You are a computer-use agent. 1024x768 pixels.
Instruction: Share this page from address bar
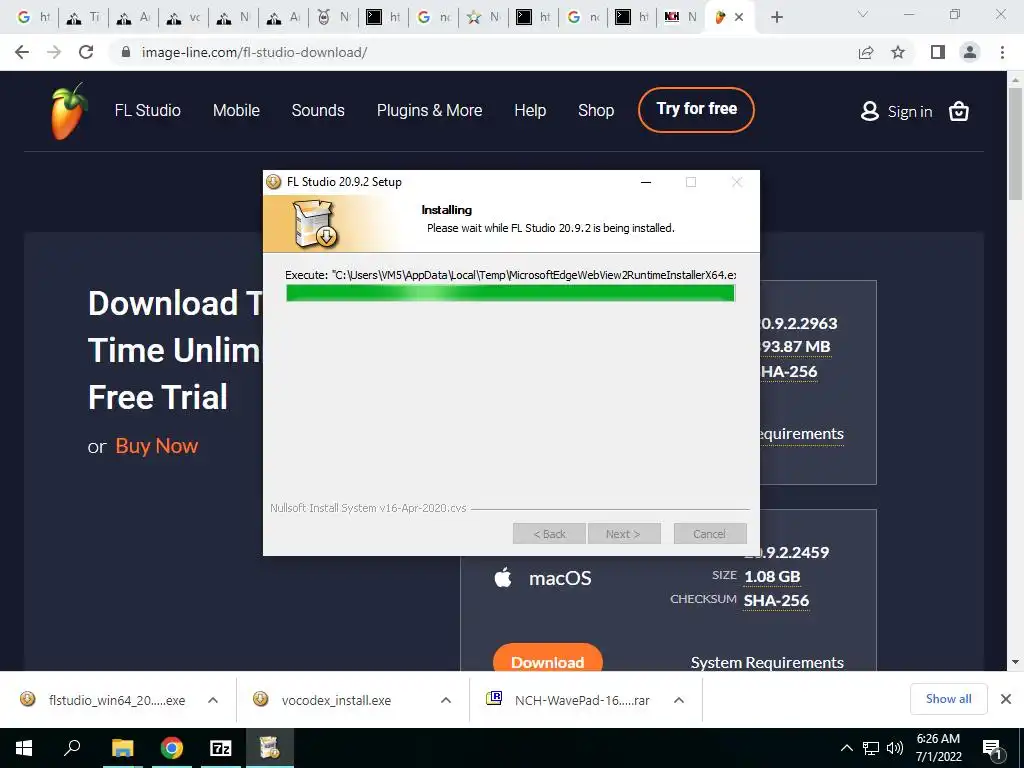[866, 52]
